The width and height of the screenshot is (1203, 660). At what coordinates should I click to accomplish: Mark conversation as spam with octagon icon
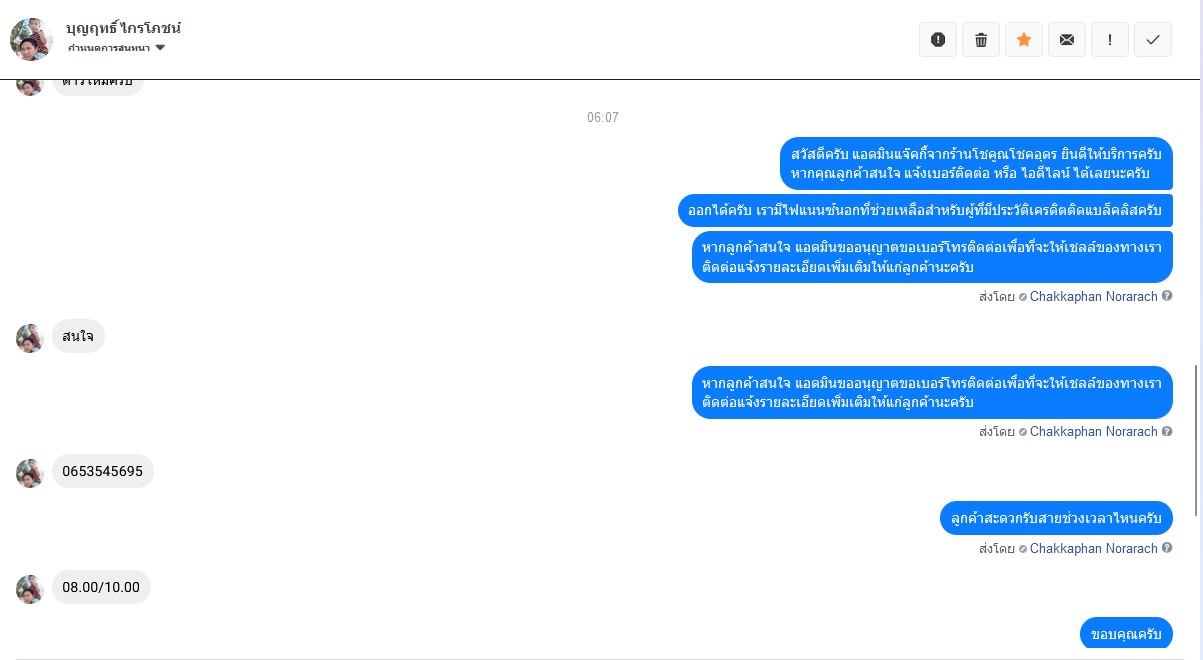tap(938, 40)
